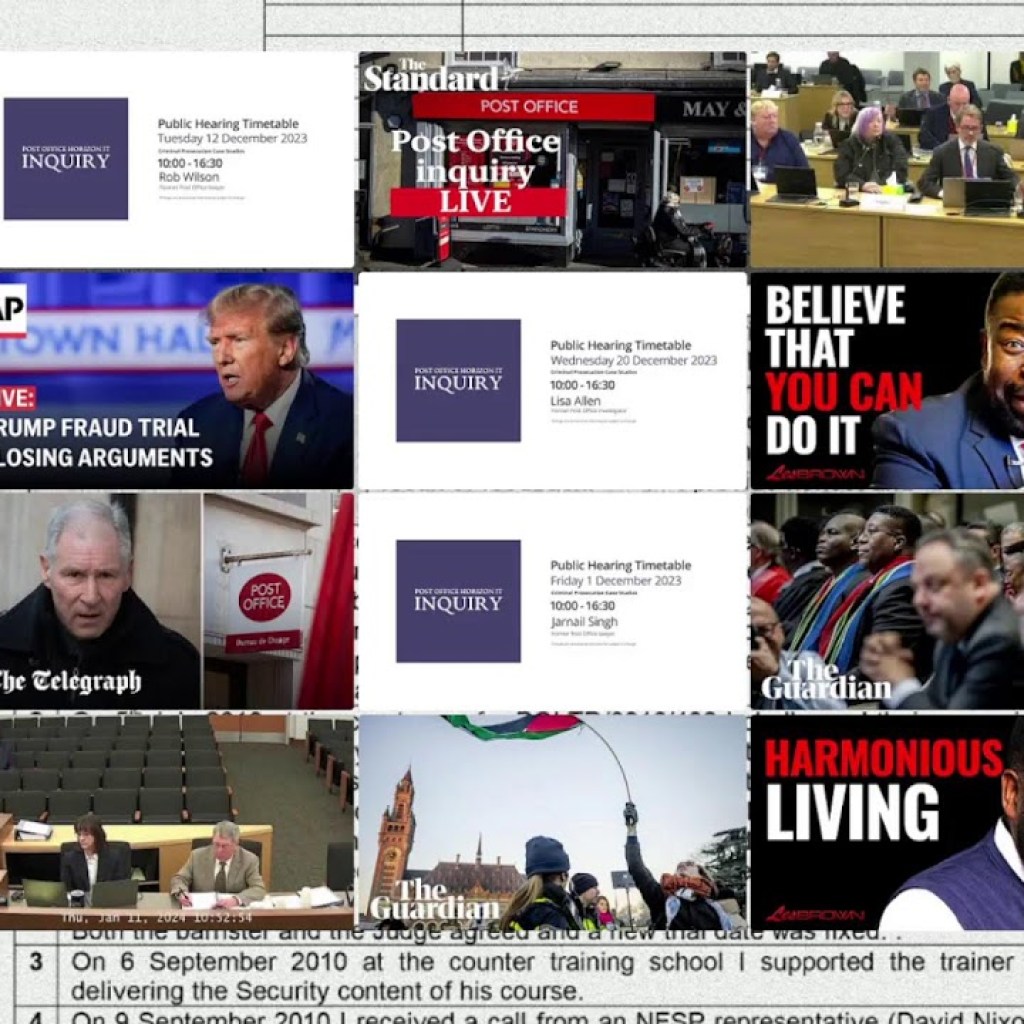The width and height of the screenshot is (1024, 1024).
Task: Click the red Post Office oval sign
Action: tap(264, 598)
